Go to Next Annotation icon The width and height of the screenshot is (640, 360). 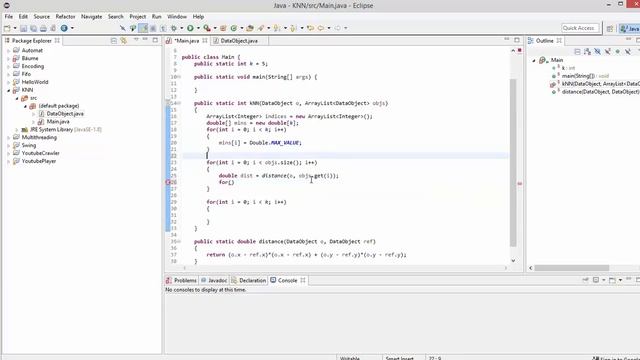click(277, 28)
